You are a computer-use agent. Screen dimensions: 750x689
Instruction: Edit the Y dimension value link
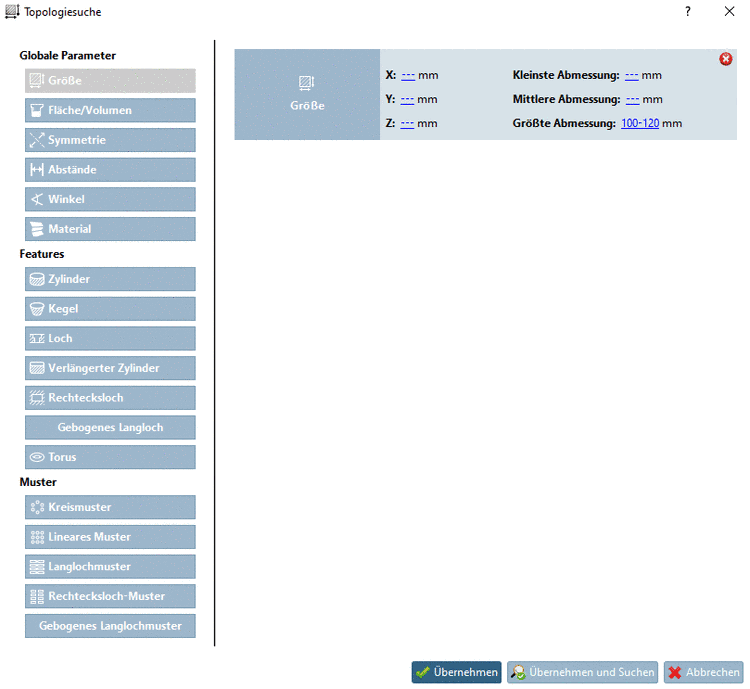point(407,100)
